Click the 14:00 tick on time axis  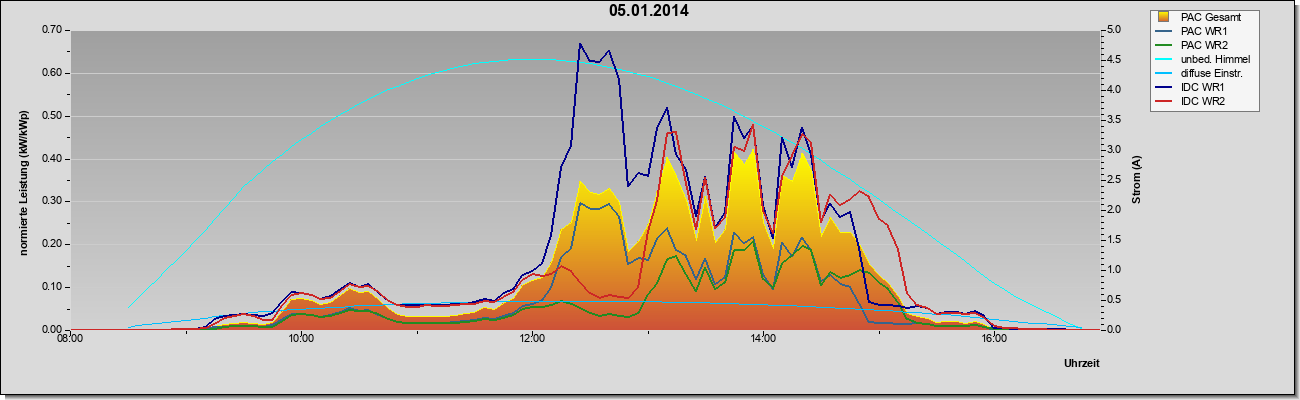click(x=762, y=340)
